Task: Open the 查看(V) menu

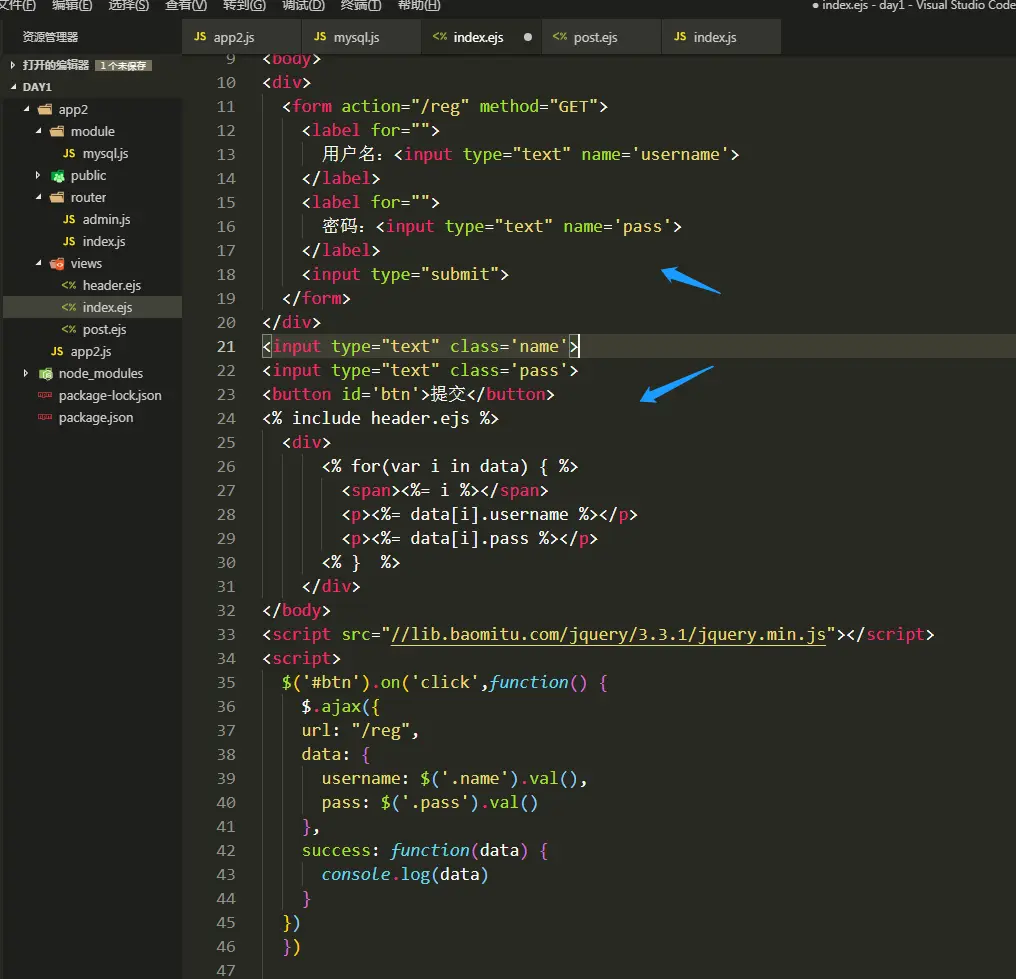Action: pyautogui.click(x=186, y=5)
